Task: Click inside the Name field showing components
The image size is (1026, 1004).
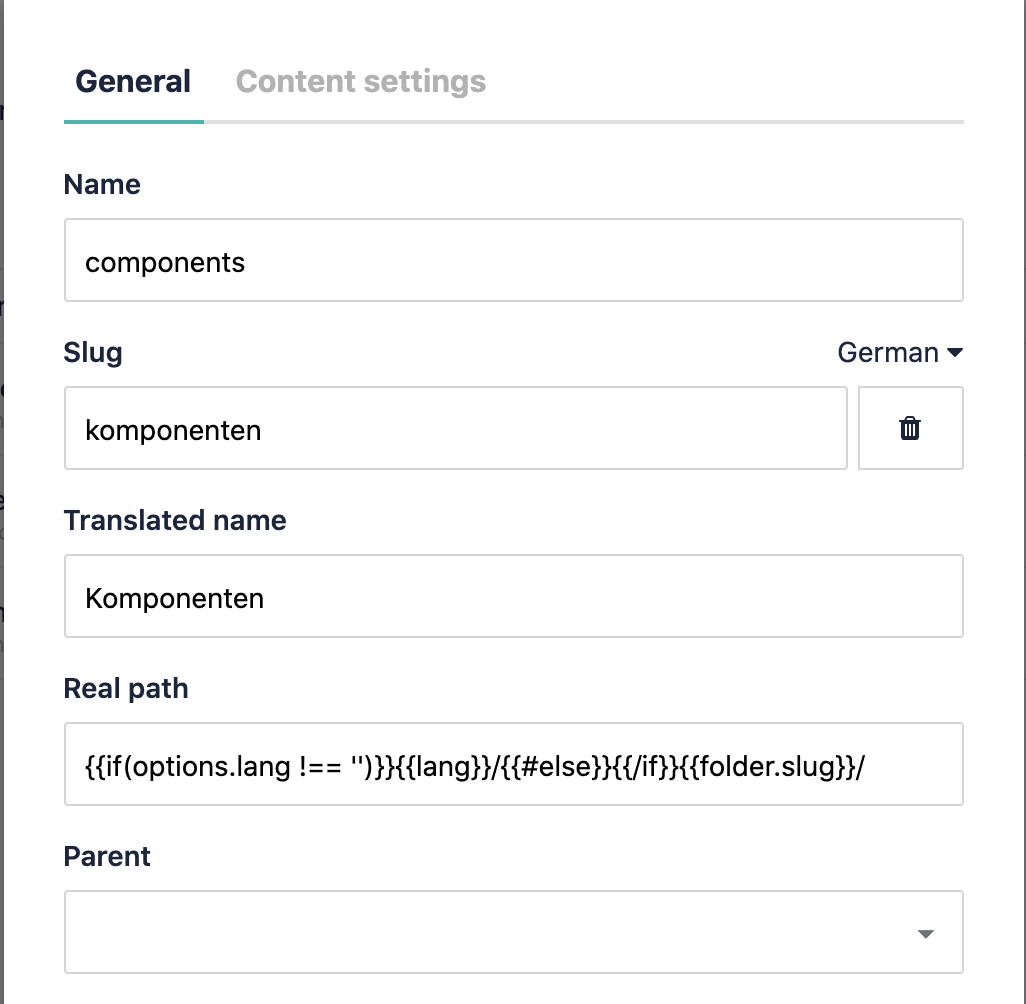Action: 513,260
